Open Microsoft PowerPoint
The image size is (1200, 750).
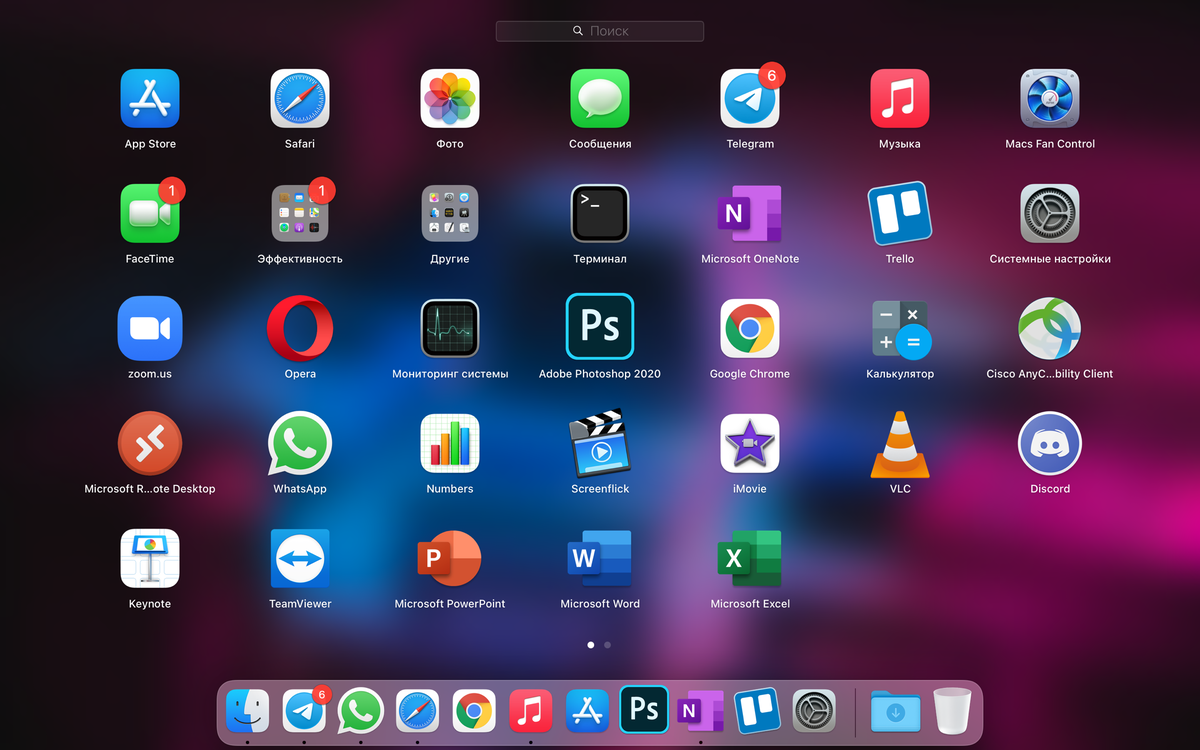(450, 559)
